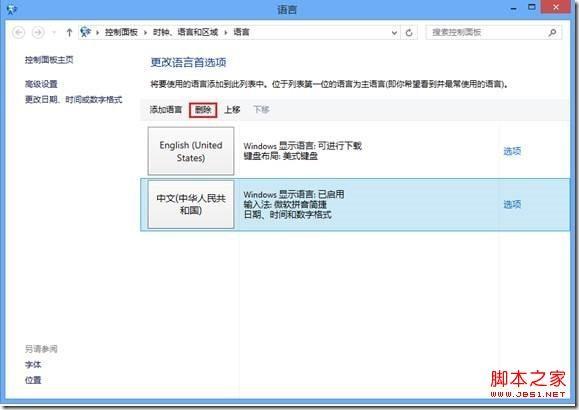Screen dimensions: 579x410
Task: Open 位置 link under 另请参阅
Action: click(33, 380)
